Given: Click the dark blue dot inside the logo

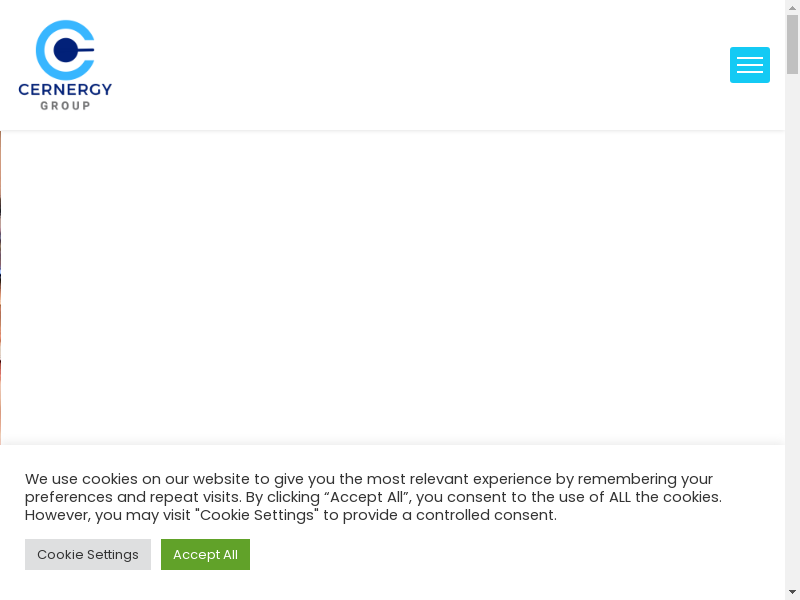Looking at the screenshot, I should point(65,50).
